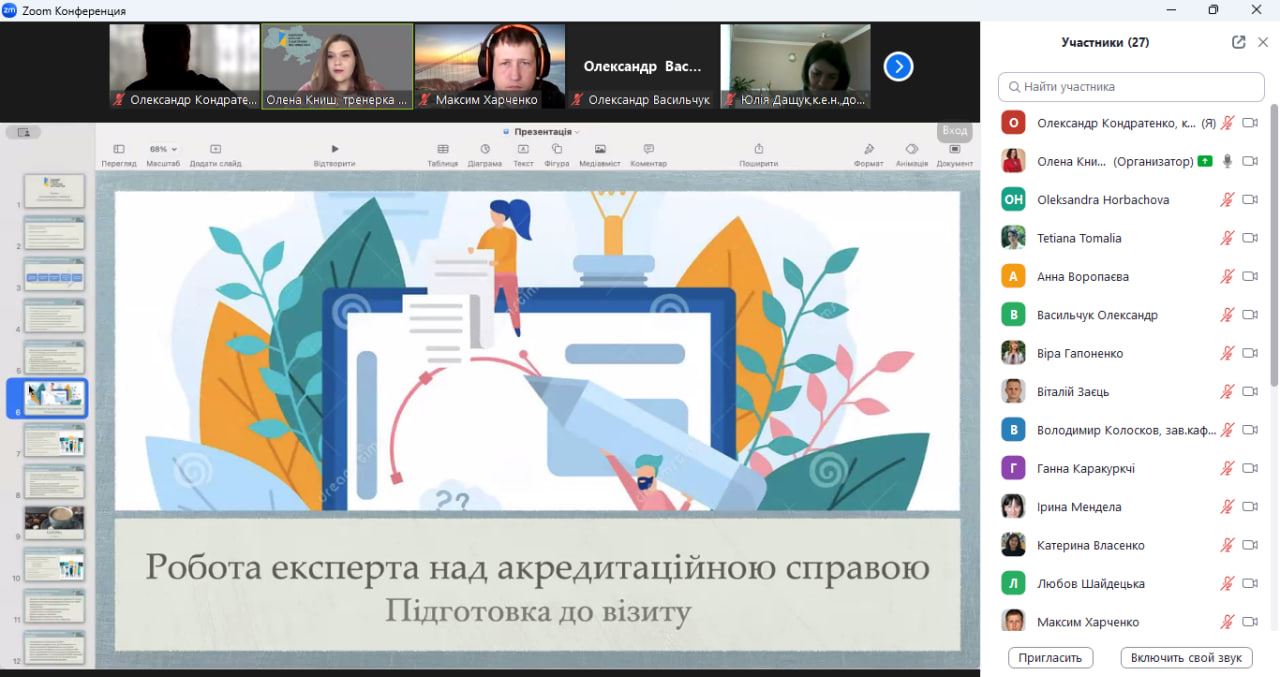Select slide 9 thumbnail with coffee cup

click(54, 521)
